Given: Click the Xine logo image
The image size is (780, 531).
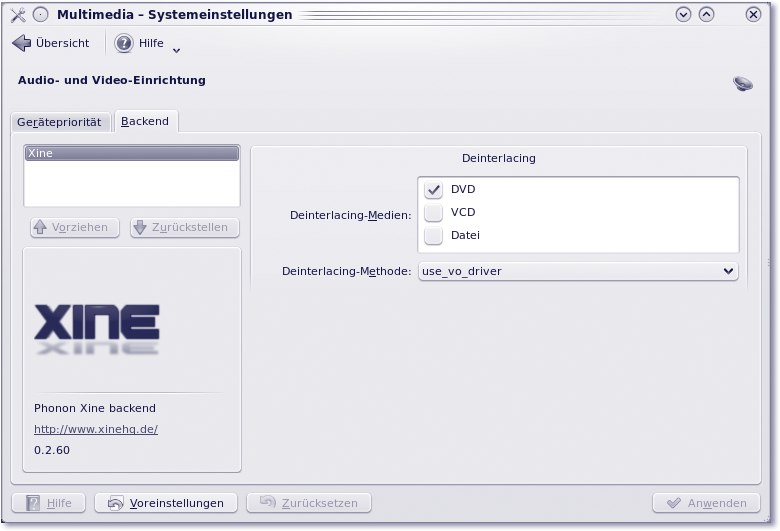Looking at the screenshot, I should [97, 328].
